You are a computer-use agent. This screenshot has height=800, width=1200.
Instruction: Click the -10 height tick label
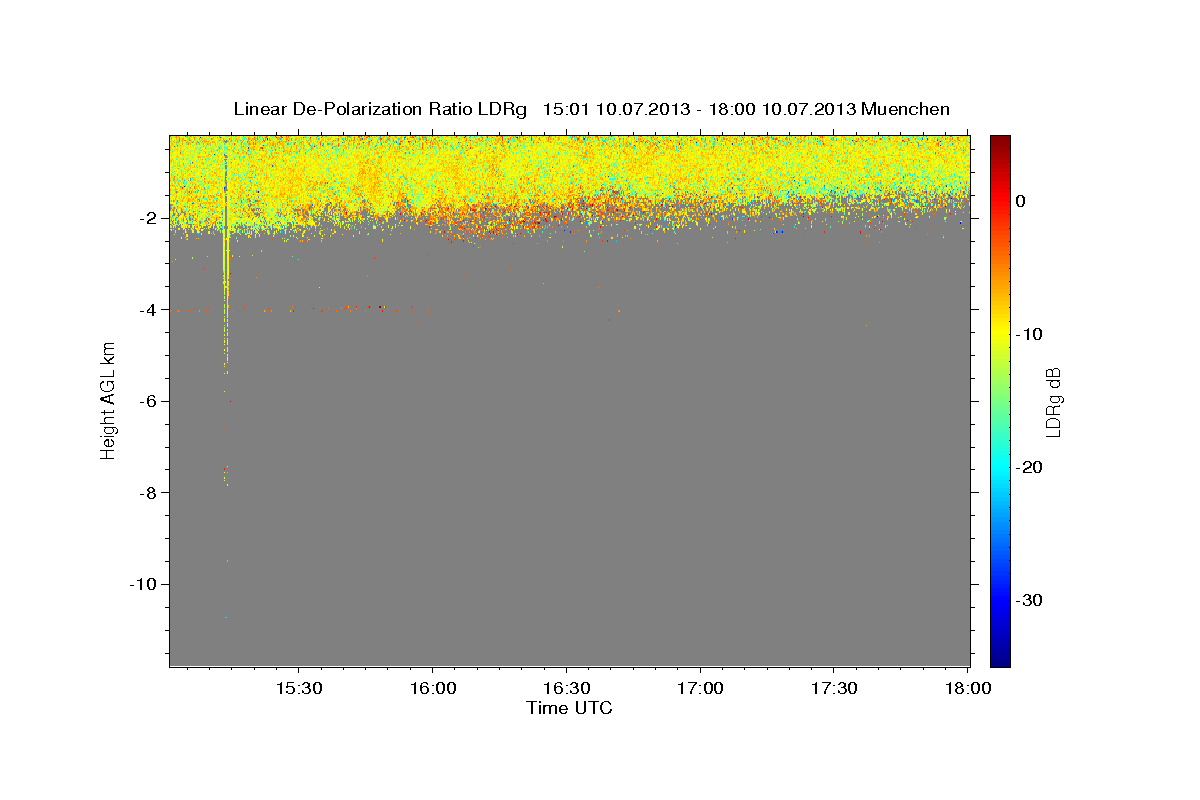pos(142,584)
